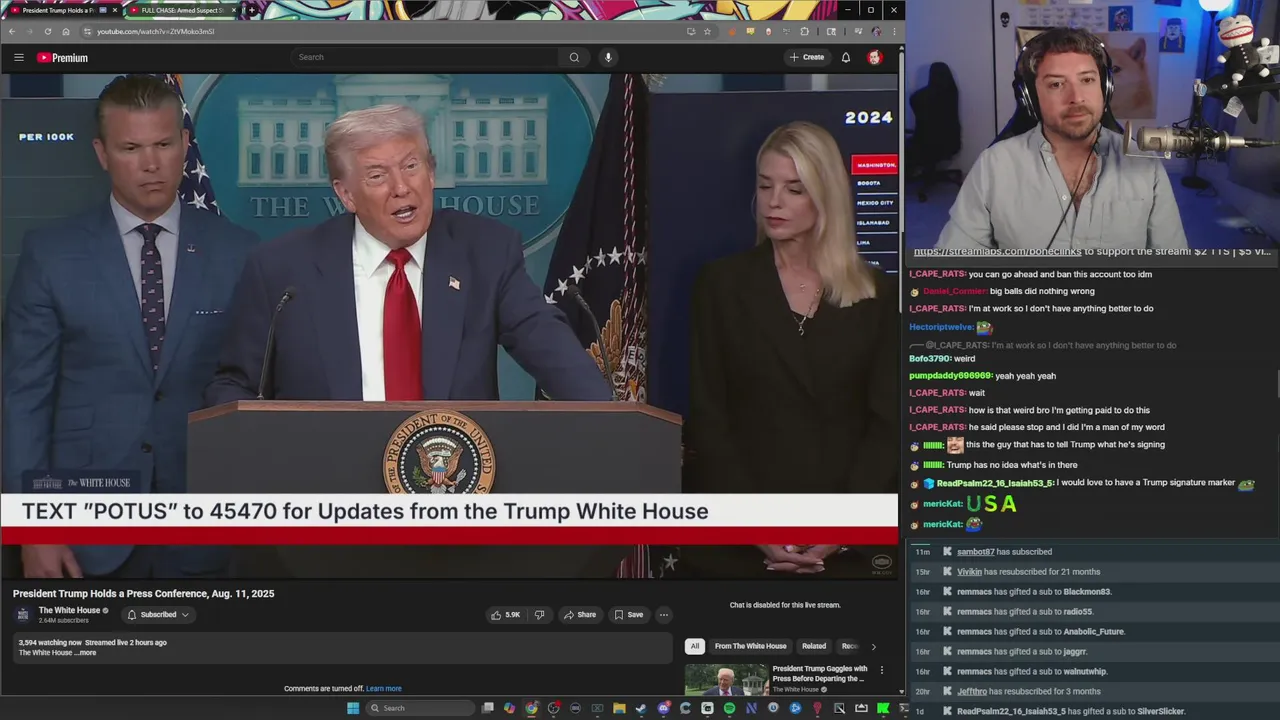Click the video title text Aug. 11, 2025

241,594
